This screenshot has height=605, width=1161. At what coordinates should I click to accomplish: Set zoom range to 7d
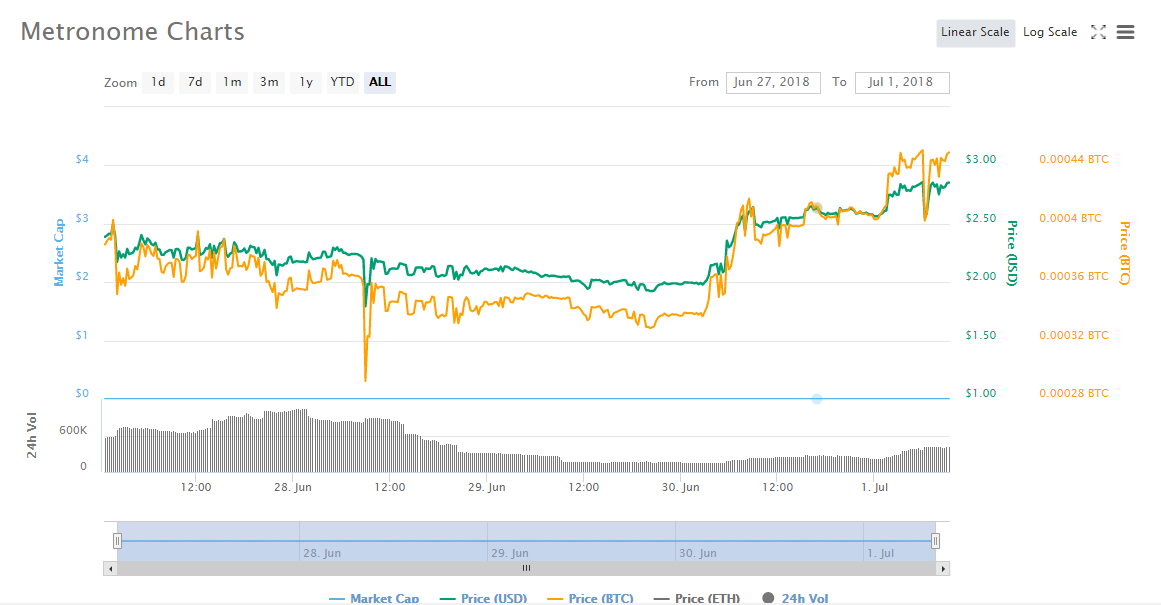coord(195,82)
